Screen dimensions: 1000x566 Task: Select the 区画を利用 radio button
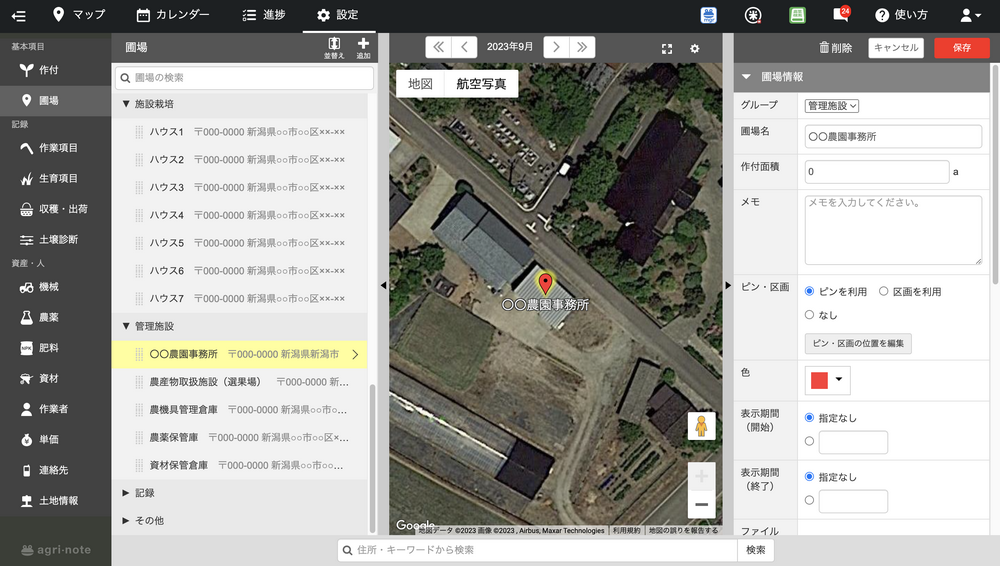point(883,291)
